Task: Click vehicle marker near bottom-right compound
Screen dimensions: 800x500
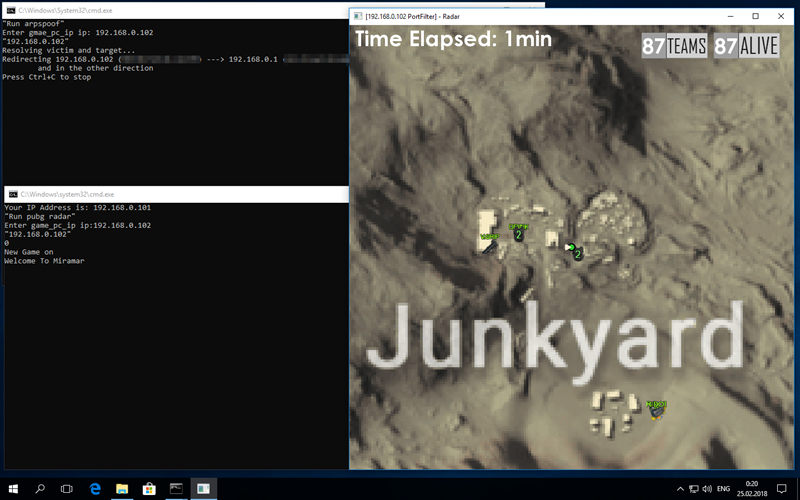Action: pyautogui.click(x=657, y=410)
